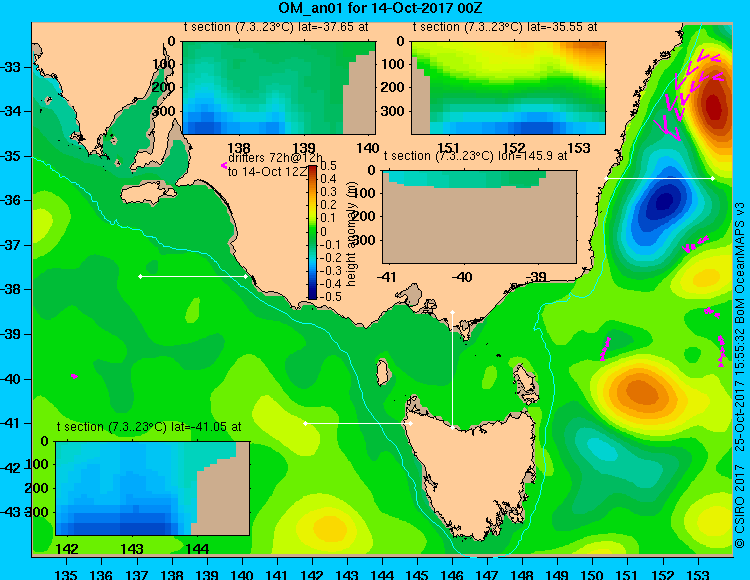
Task: Open the temperature section inset for lon=145.9
Action: 479,217
